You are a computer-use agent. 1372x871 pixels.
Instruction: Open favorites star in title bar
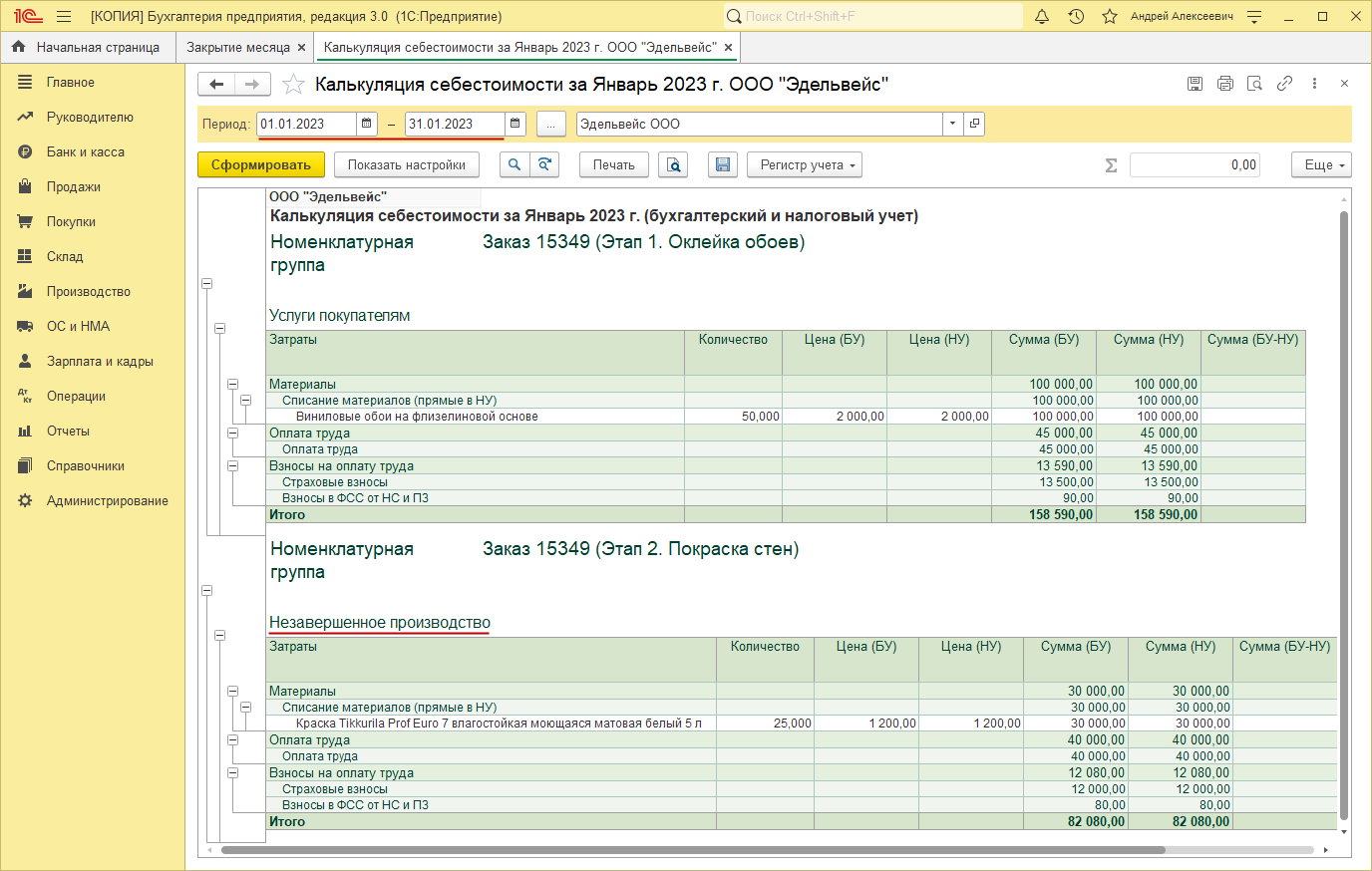click(1110, 16)
